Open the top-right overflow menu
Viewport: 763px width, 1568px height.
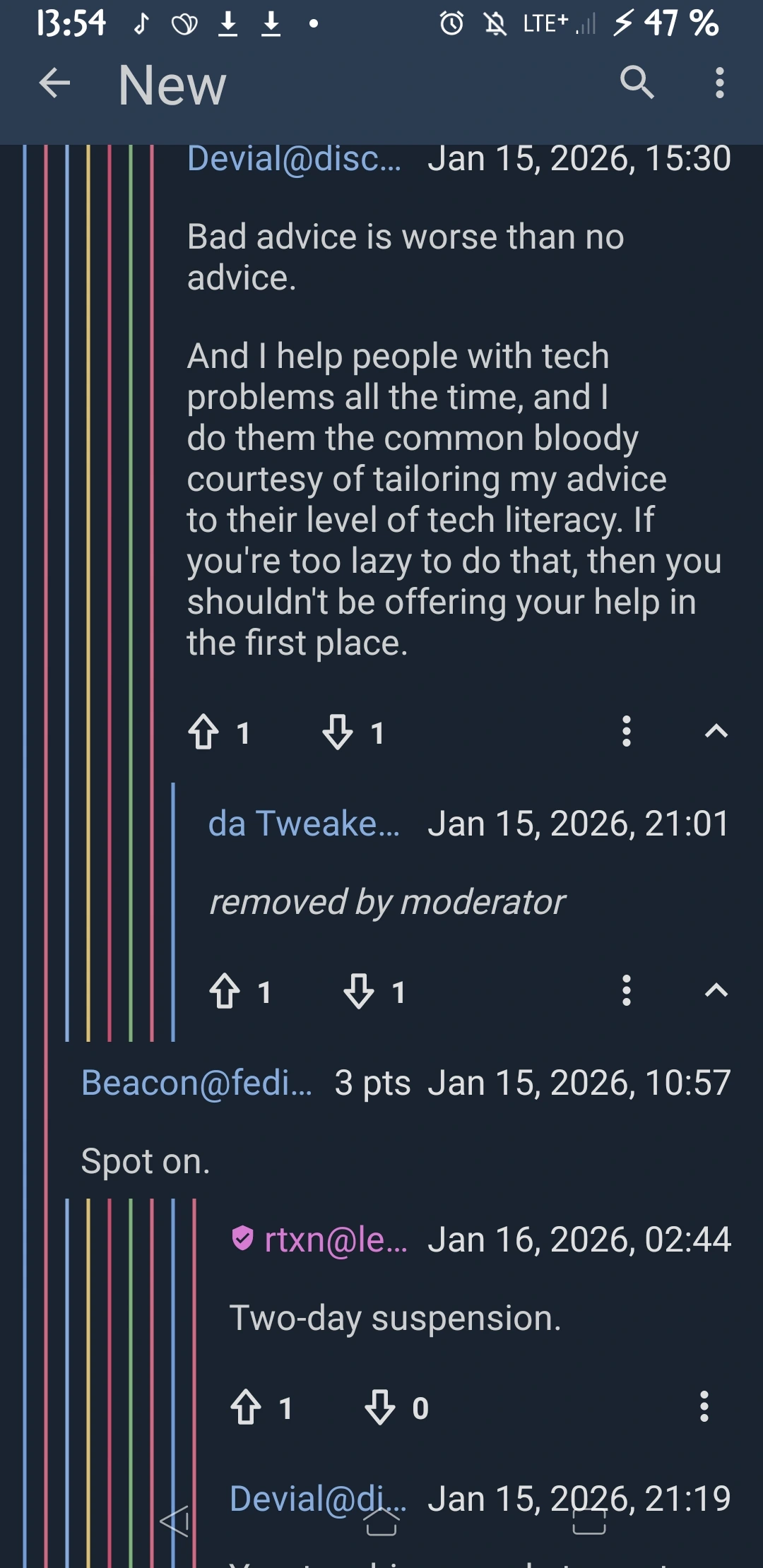[719, 83]
